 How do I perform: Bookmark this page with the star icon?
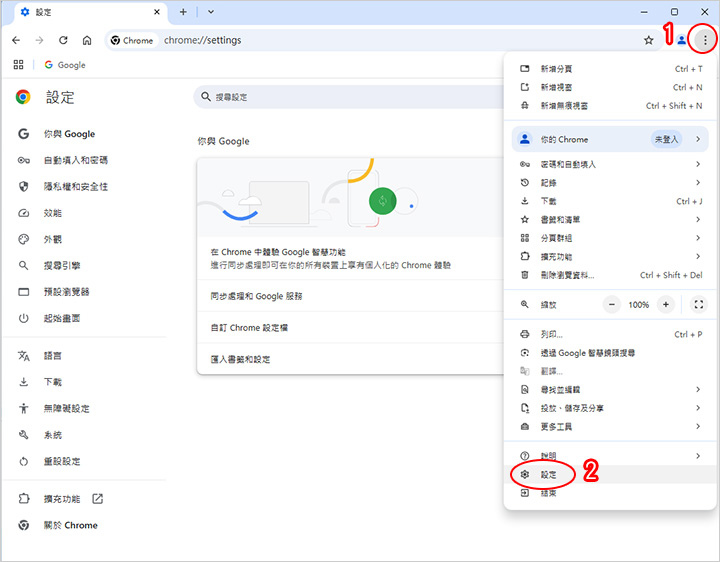point(648,40)
